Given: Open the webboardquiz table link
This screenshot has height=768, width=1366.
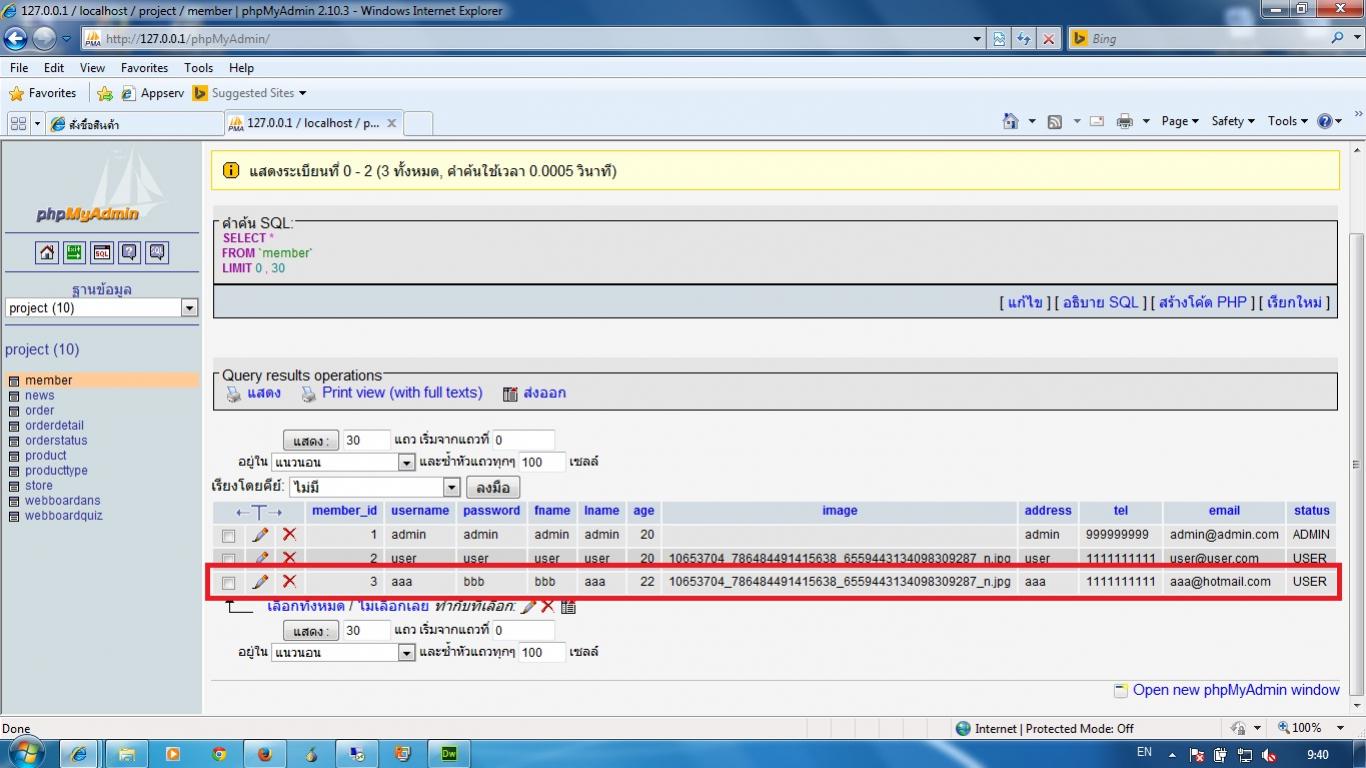Looking at the screenshot, I should click(64, 516).
